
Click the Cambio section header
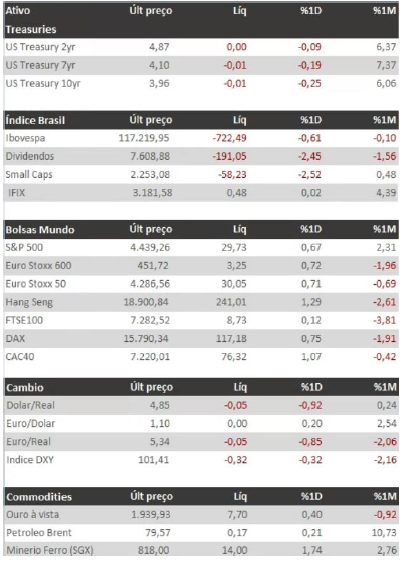coord(25,388)
